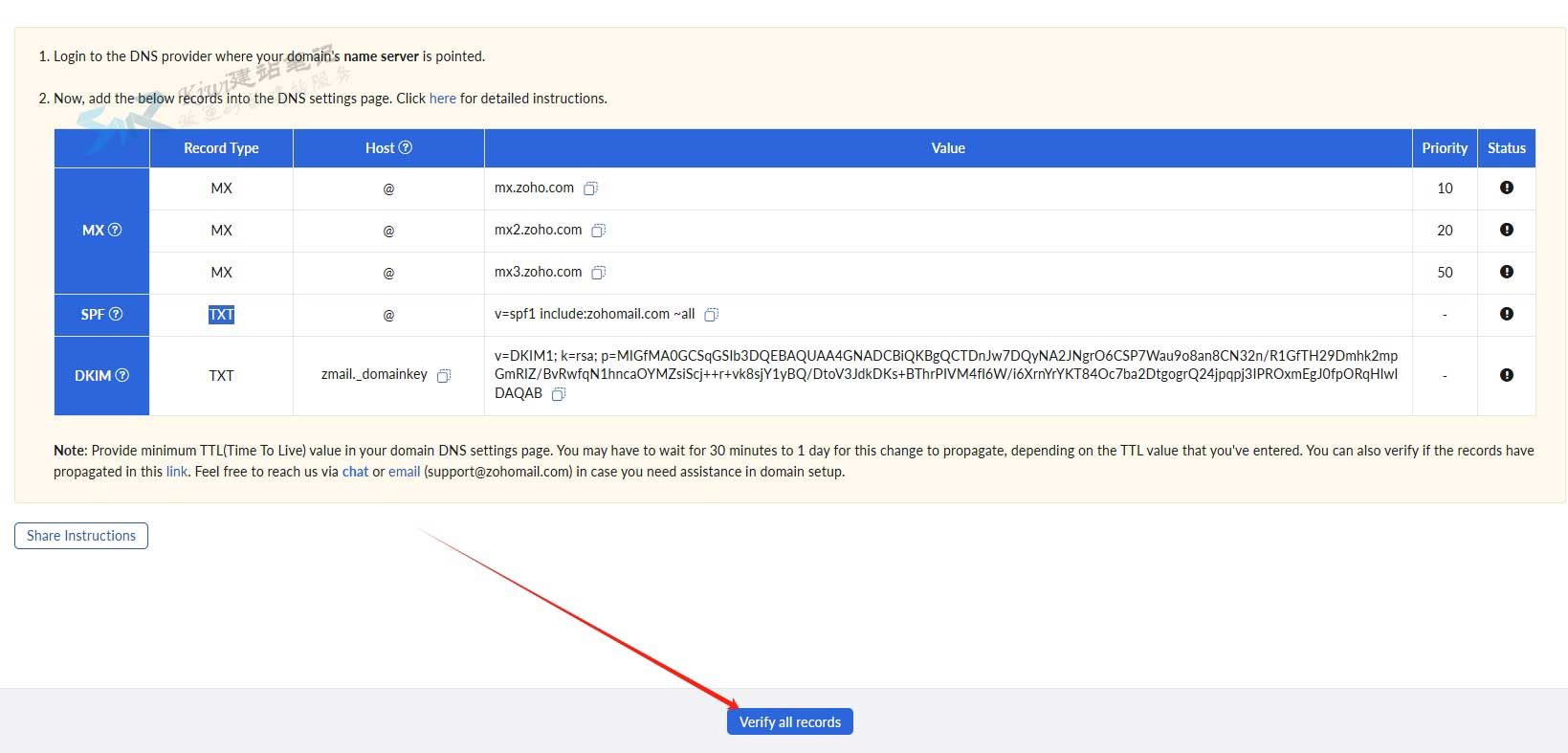Copy the zmail._domainkey host name

pos(444,376)
